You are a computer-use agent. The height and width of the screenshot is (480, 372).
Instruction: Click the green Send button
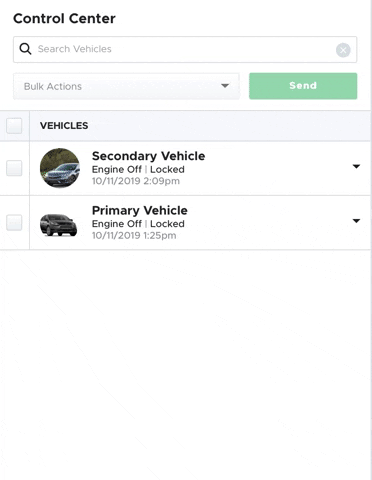click(x=303, y=86)
